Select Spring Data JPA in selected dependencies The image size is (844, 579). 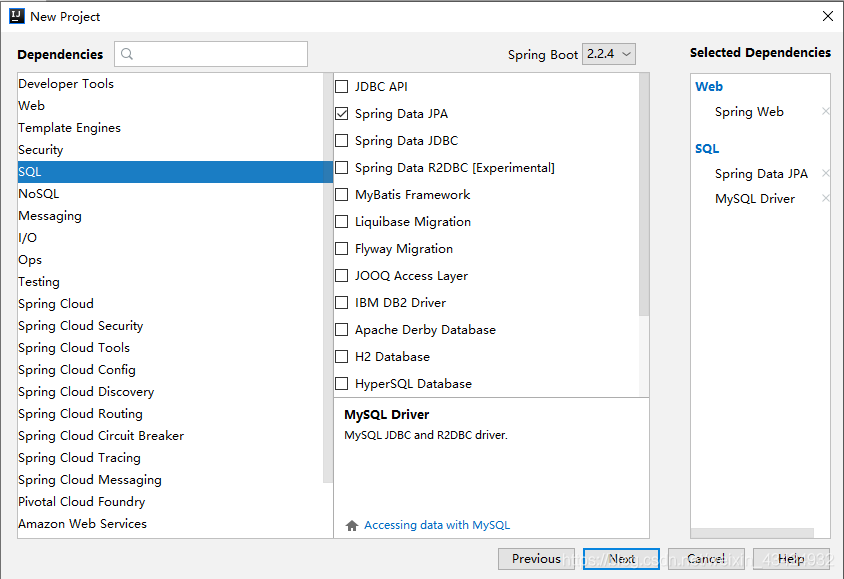(761, 174)
